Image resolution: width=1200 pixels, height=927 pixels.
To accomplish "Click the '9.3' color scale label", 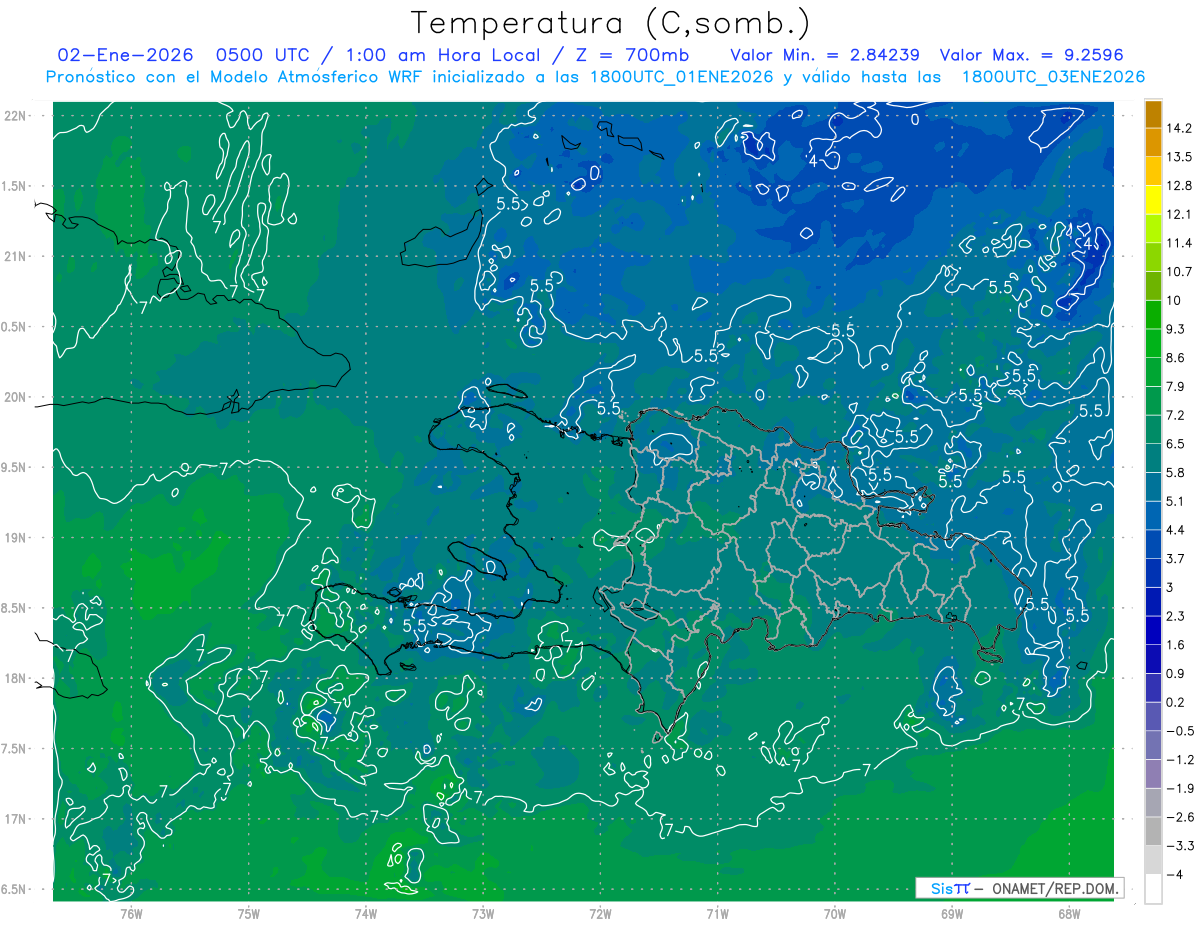I will tap(1177, 329).
